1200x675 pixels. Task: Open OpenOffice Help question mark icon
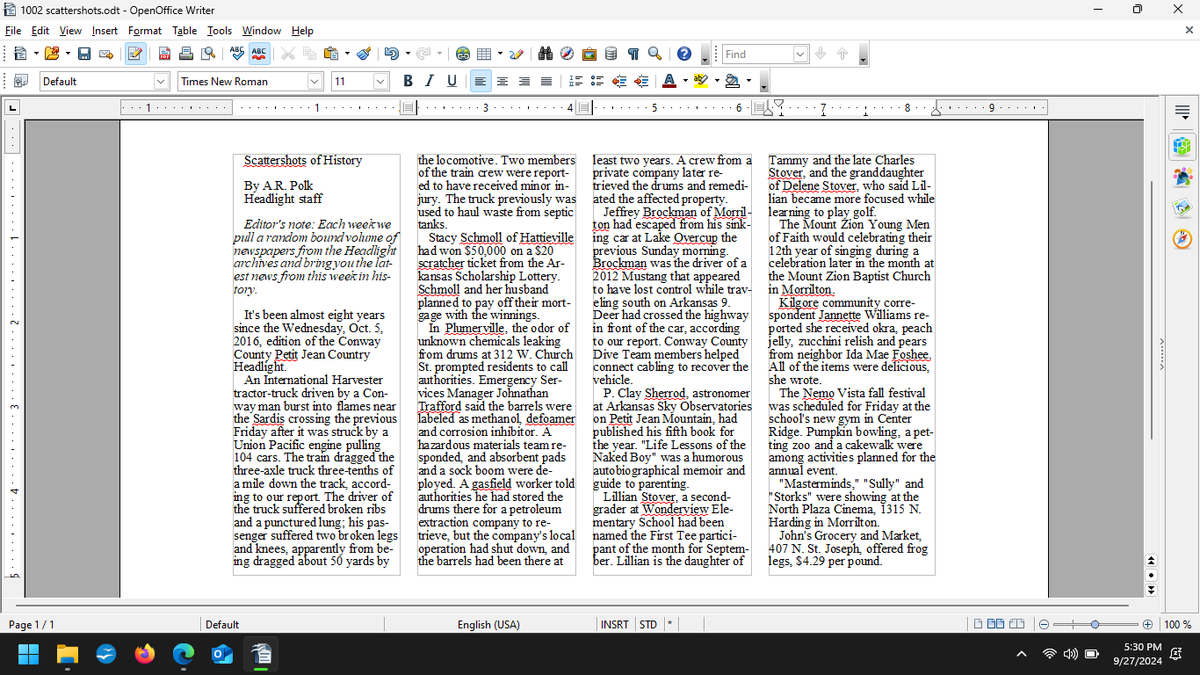[x=684, y=55]
